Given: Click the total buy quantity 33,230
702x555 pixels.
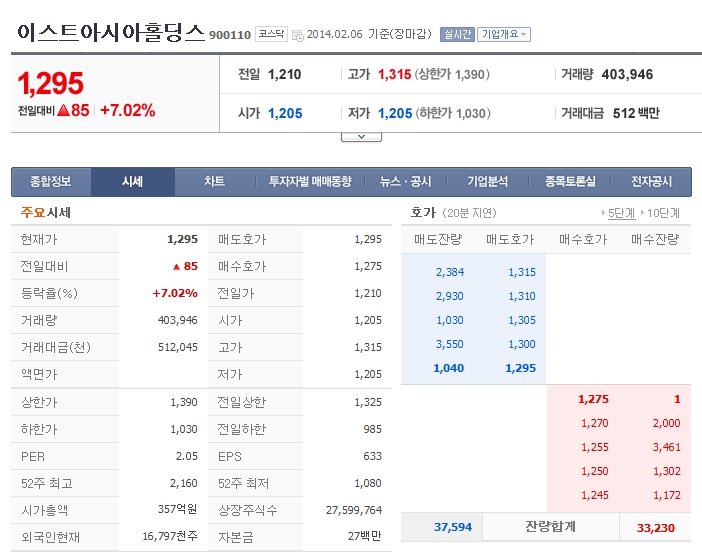Looking at the screenshot, I should [655, 528].
